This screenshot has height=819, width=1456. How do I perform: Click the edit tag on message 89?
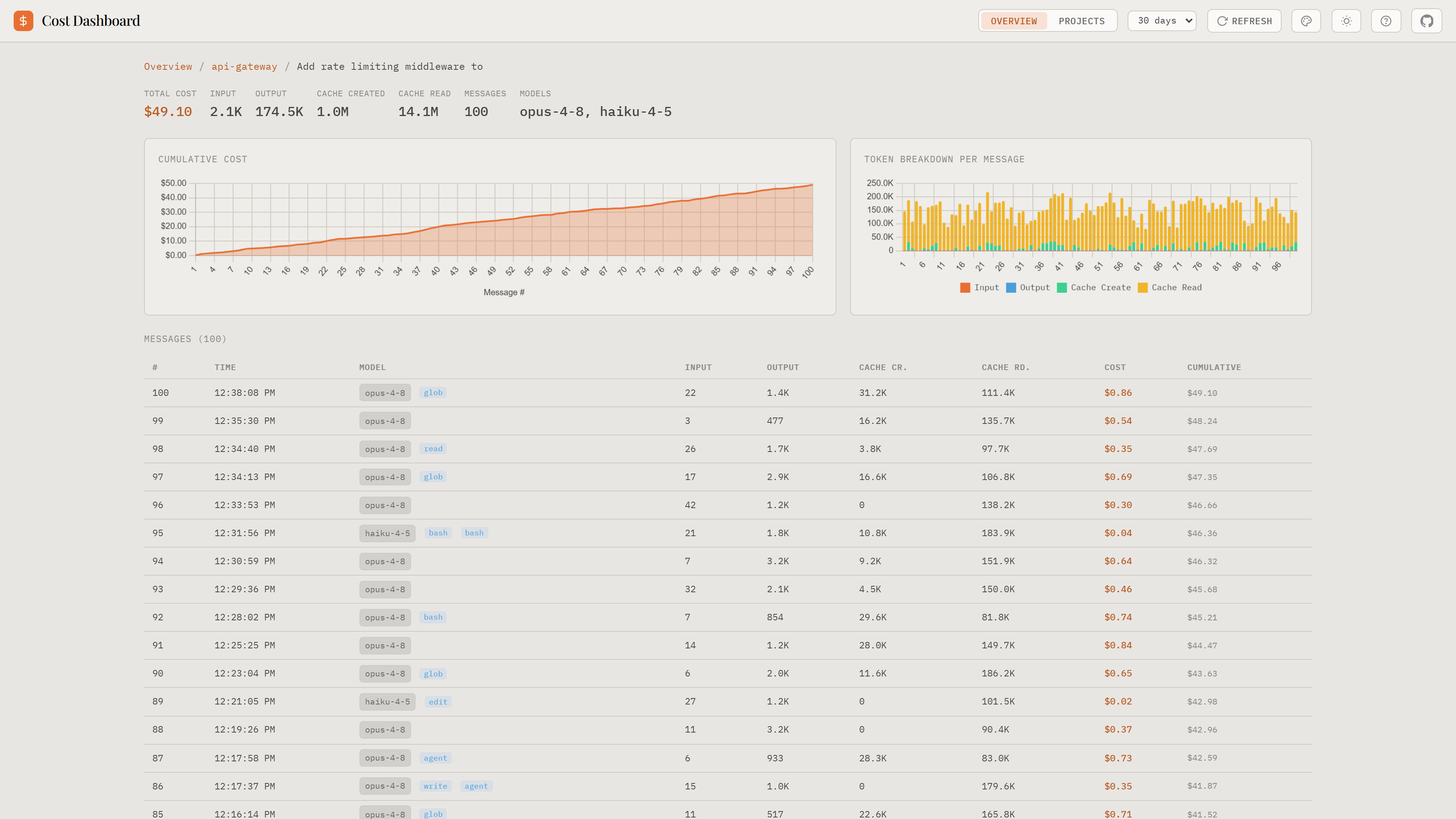438,702
